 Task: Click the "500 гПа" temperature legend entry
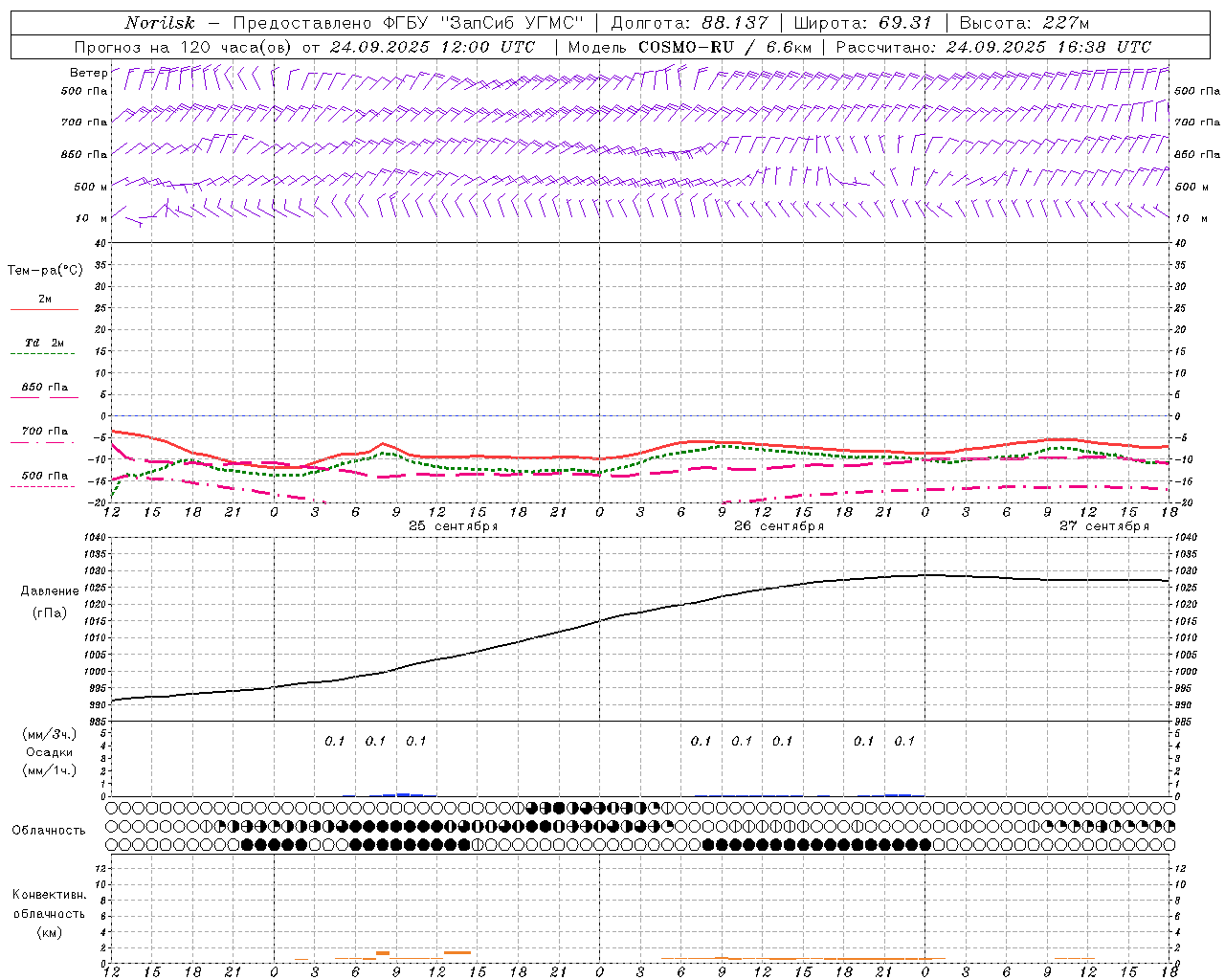point(45,476)
